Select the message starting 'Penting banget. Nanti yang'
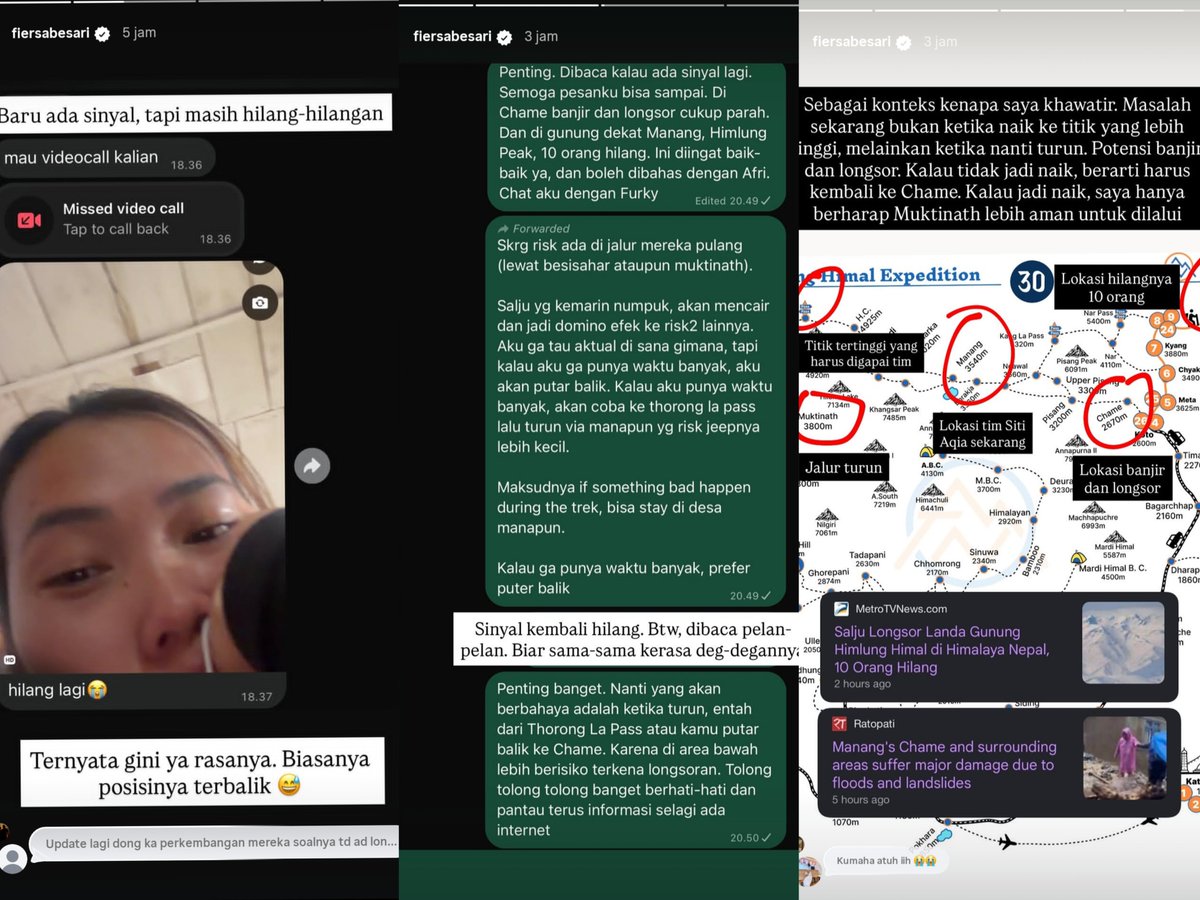 [x=636, y=760]
